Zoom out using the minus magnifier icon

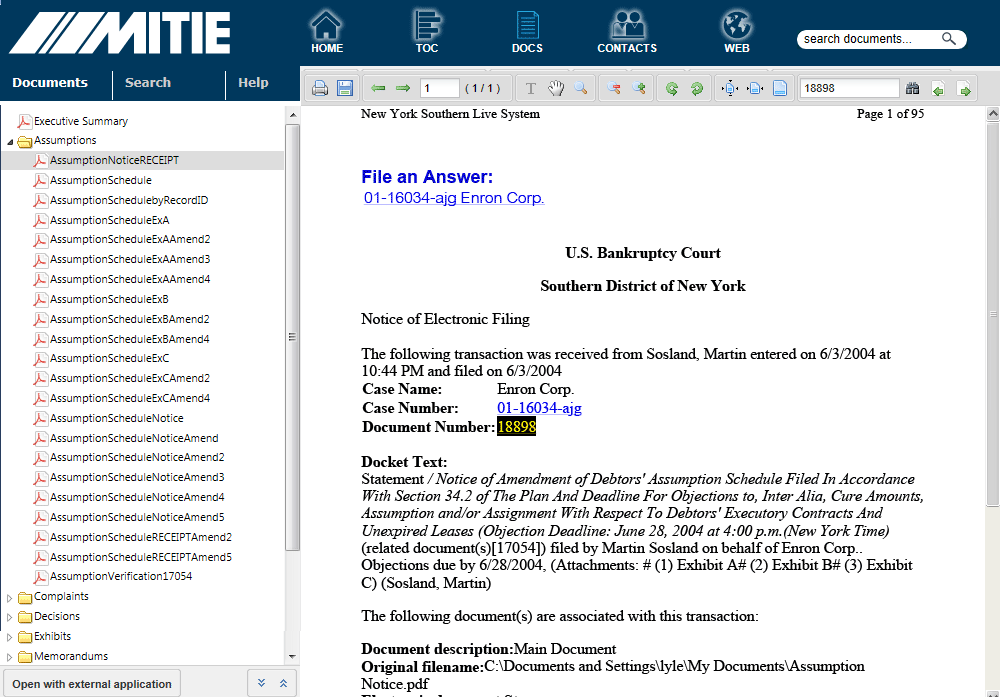pyautogui.click(x=614, y=88)
